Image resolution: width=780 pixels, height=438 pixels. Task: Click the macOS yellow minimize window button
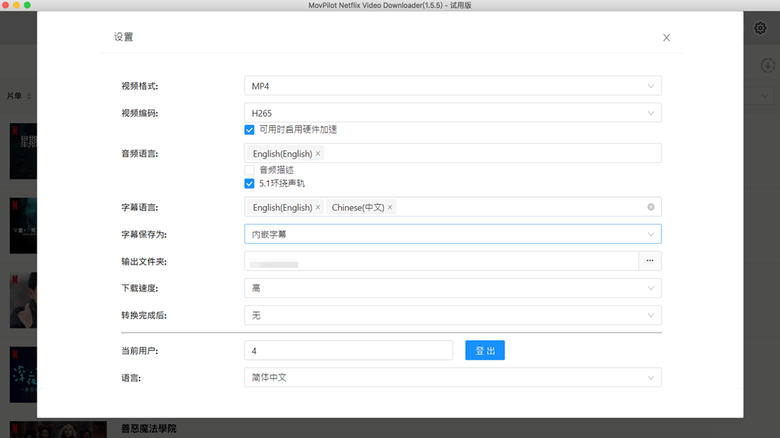click(16, 5)
